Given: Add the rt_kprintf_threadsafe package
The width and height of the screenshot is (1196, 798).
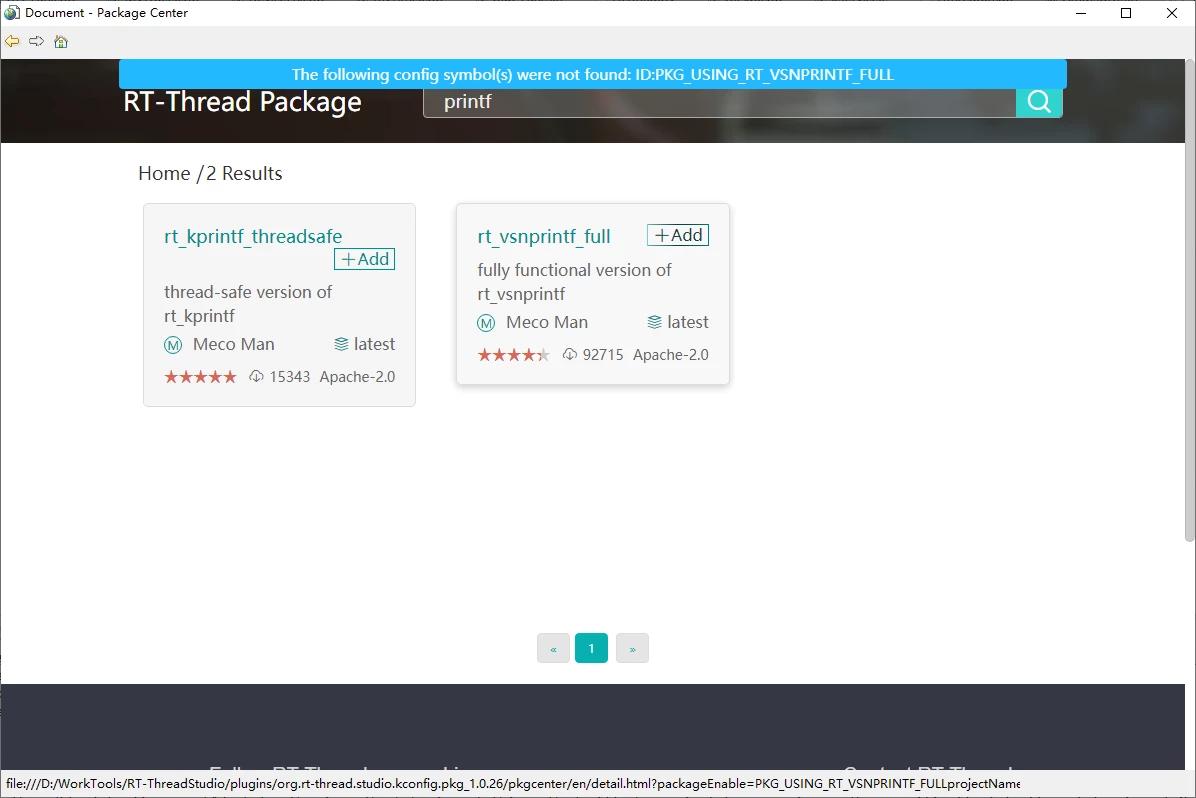Looking at the screenshot, I should point(365,259).
